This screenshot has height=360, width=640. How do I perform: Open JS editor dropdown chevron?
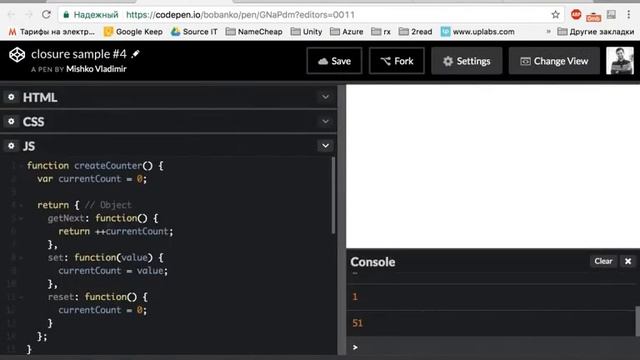pos(325,146)
